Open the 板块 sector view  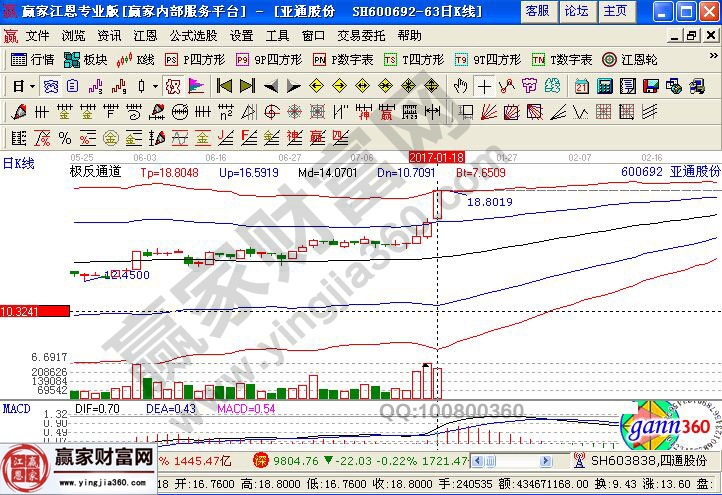86,60
